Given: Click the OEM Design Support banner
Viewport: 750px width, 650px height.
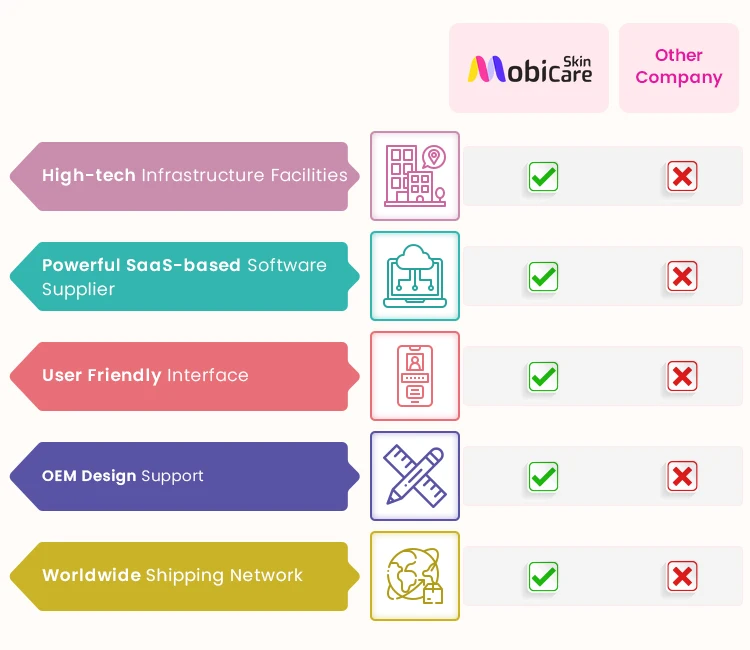Looking at the screenshot, I should (185, 476).
